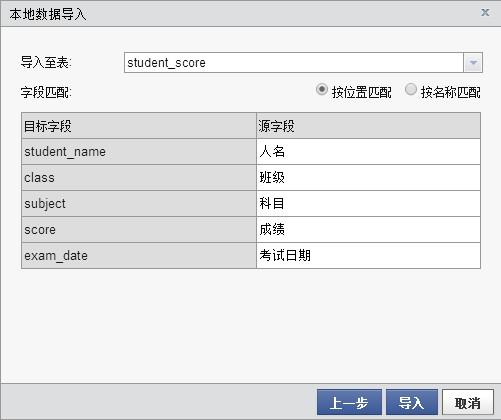Image resolution: width=501 pixels, height=420 pixels.
Task: Click the 人名 source field cell
Action: click(368, 152)
